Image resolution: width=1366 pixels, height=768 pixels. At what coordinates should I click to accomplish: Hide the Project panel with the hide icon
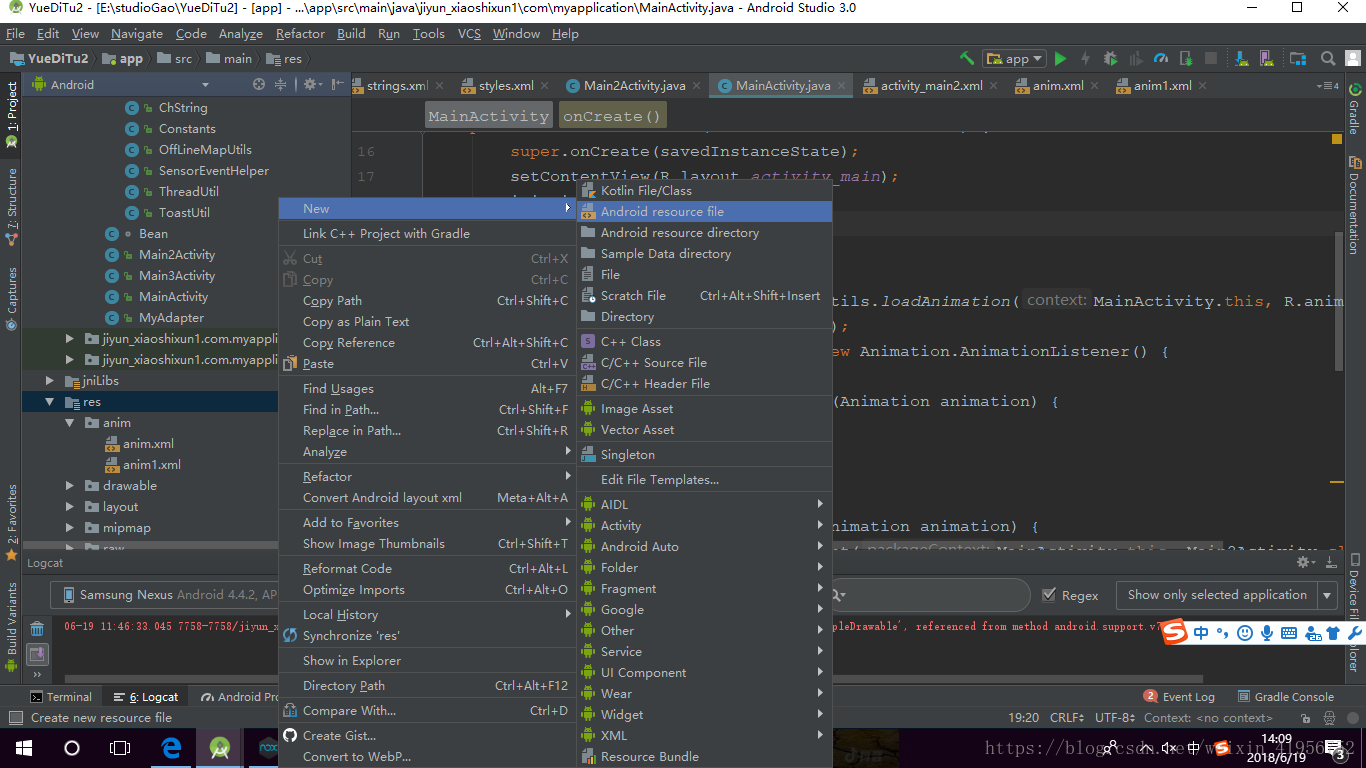[338, 85]
